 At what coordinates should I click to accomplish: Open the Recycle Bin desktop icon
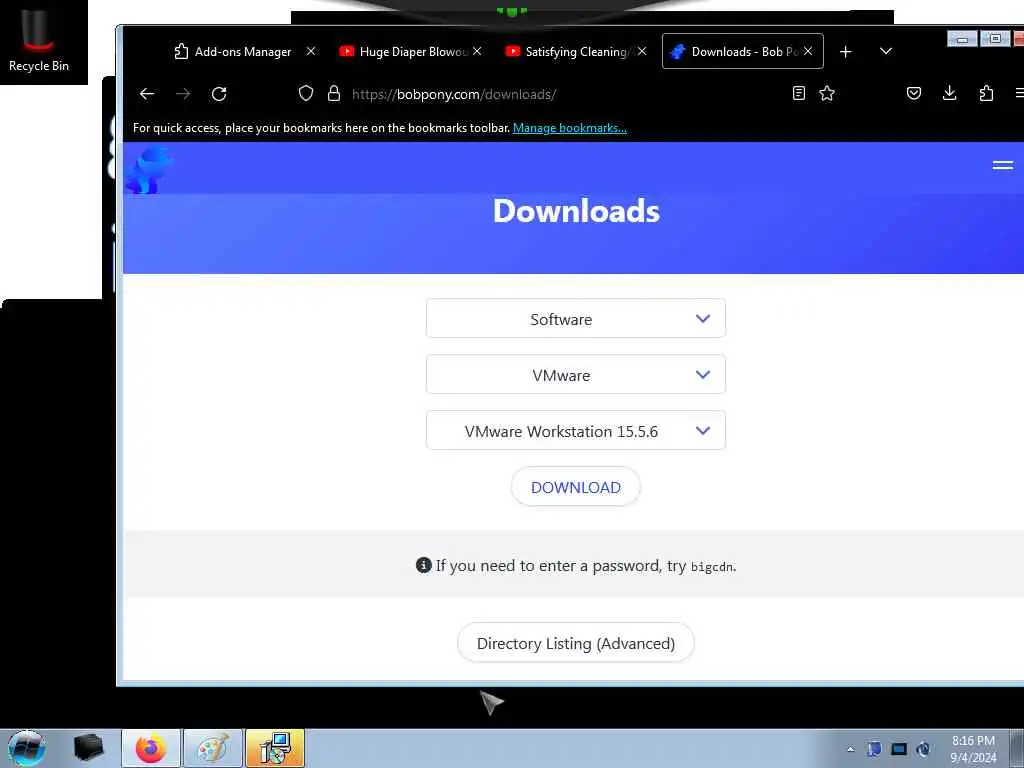coord(39,40)
